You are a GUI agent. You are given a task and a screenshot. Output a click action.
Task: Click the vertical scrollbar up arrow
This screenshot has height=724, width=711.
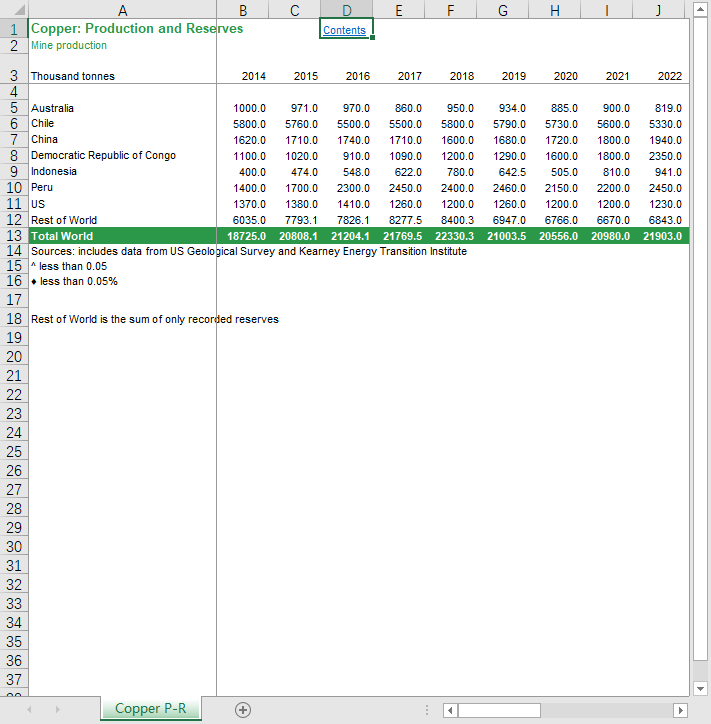click(x=700, y=10)
